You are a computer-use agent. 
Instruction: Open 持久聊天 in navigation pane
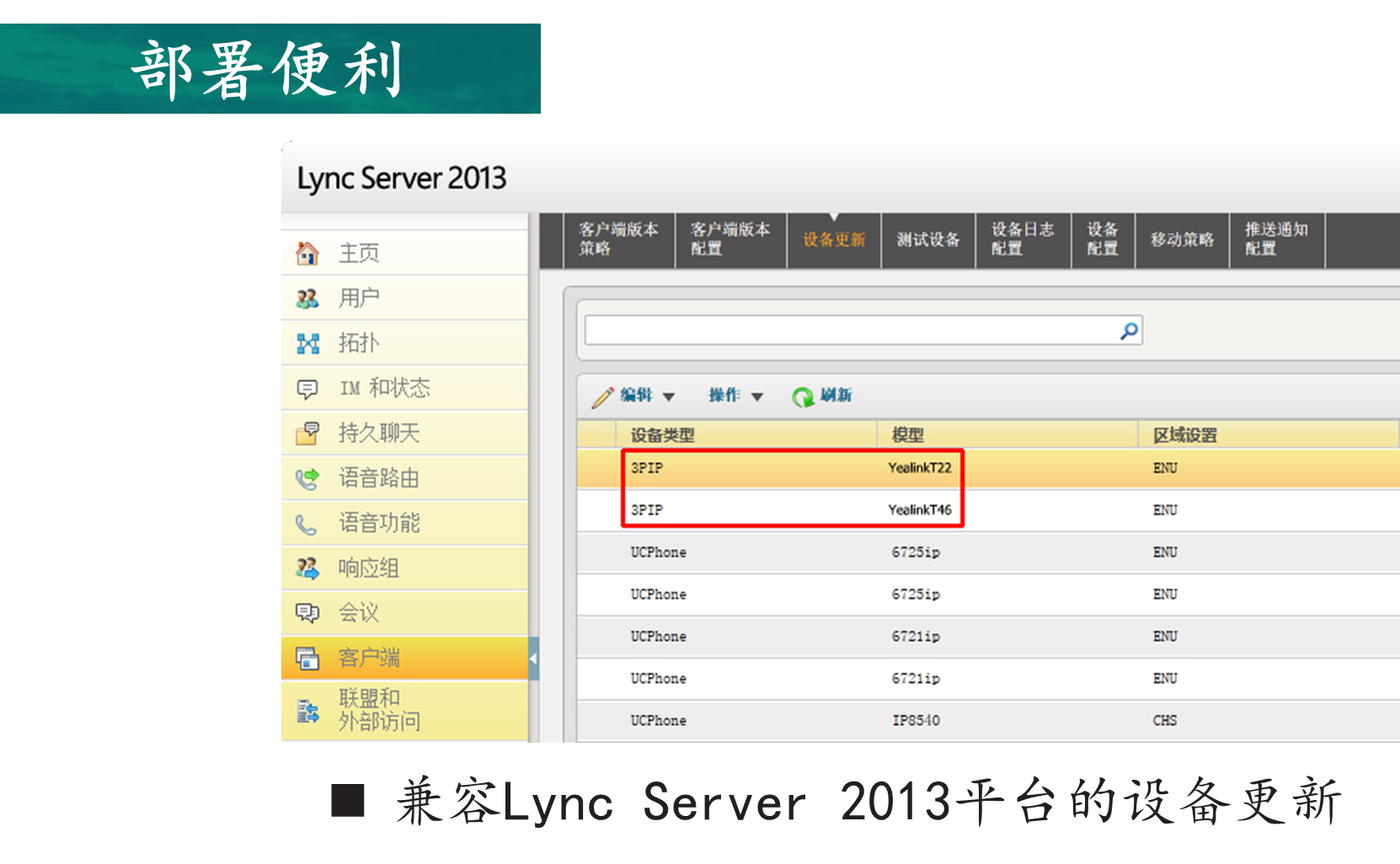click(405, 433)
